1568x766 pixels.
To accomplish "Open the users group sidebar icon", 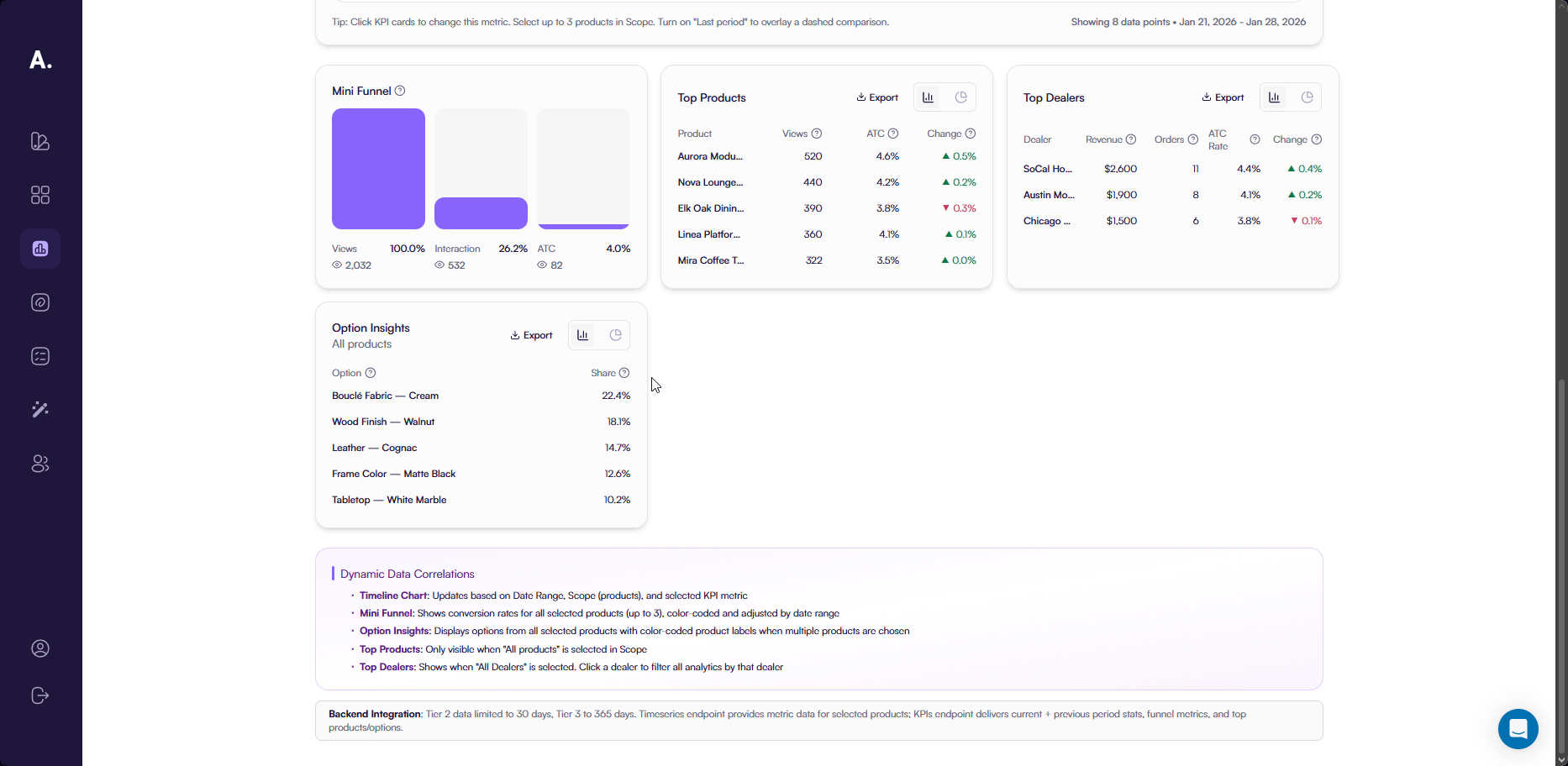I will pyautogui.click(x=40, y=464).
